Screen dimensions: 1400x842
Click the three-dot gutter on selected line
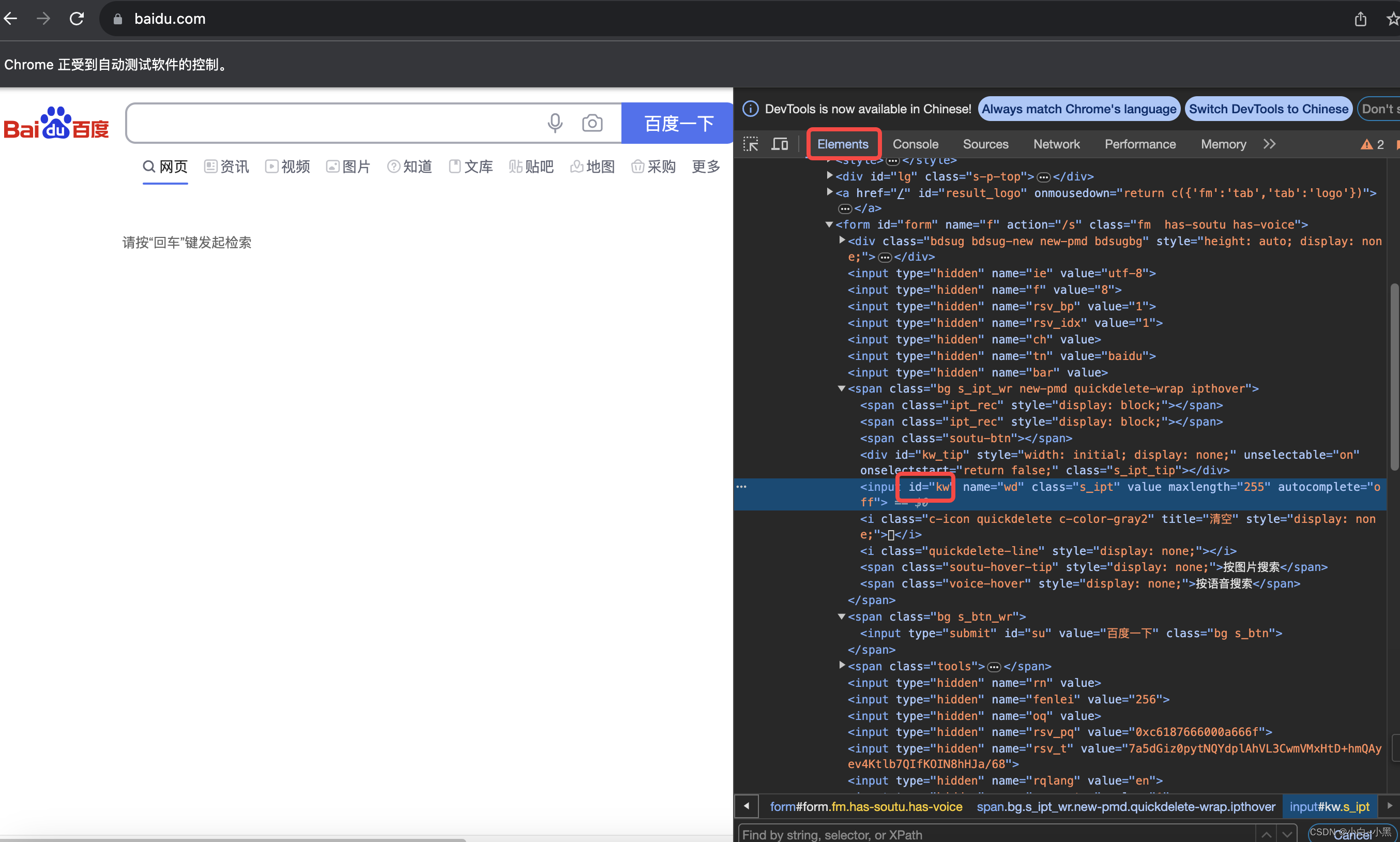(741, 487)
